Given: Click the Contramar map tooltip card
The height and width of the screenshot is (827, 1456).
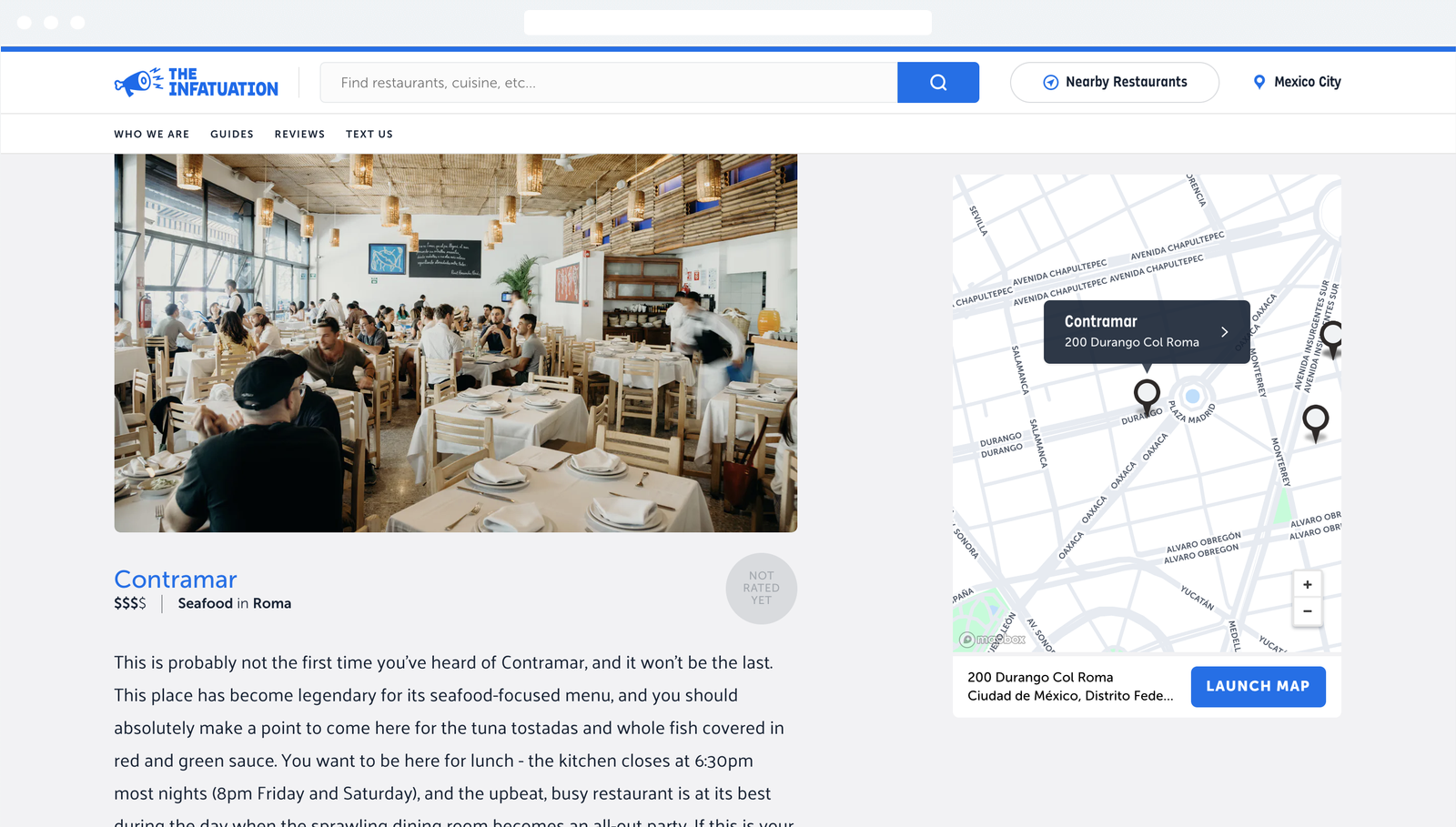Looking at the screenshot, I should 1147,332.
